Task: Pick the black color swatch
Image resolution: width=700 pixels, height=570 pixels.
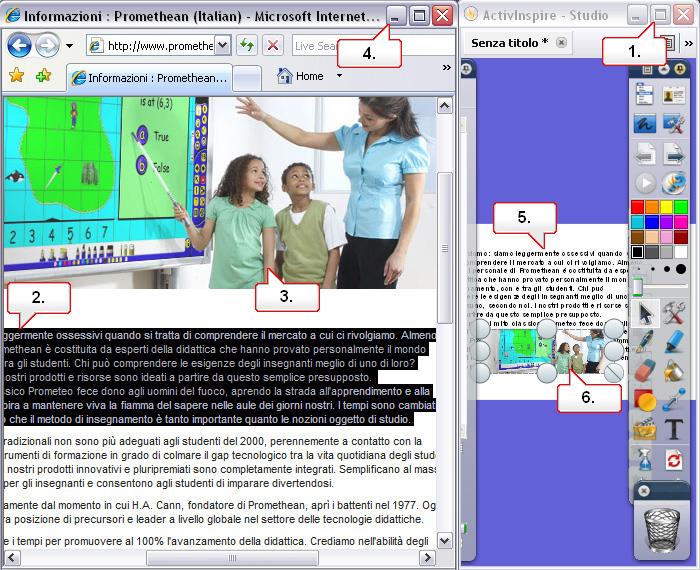Action: 638,252
